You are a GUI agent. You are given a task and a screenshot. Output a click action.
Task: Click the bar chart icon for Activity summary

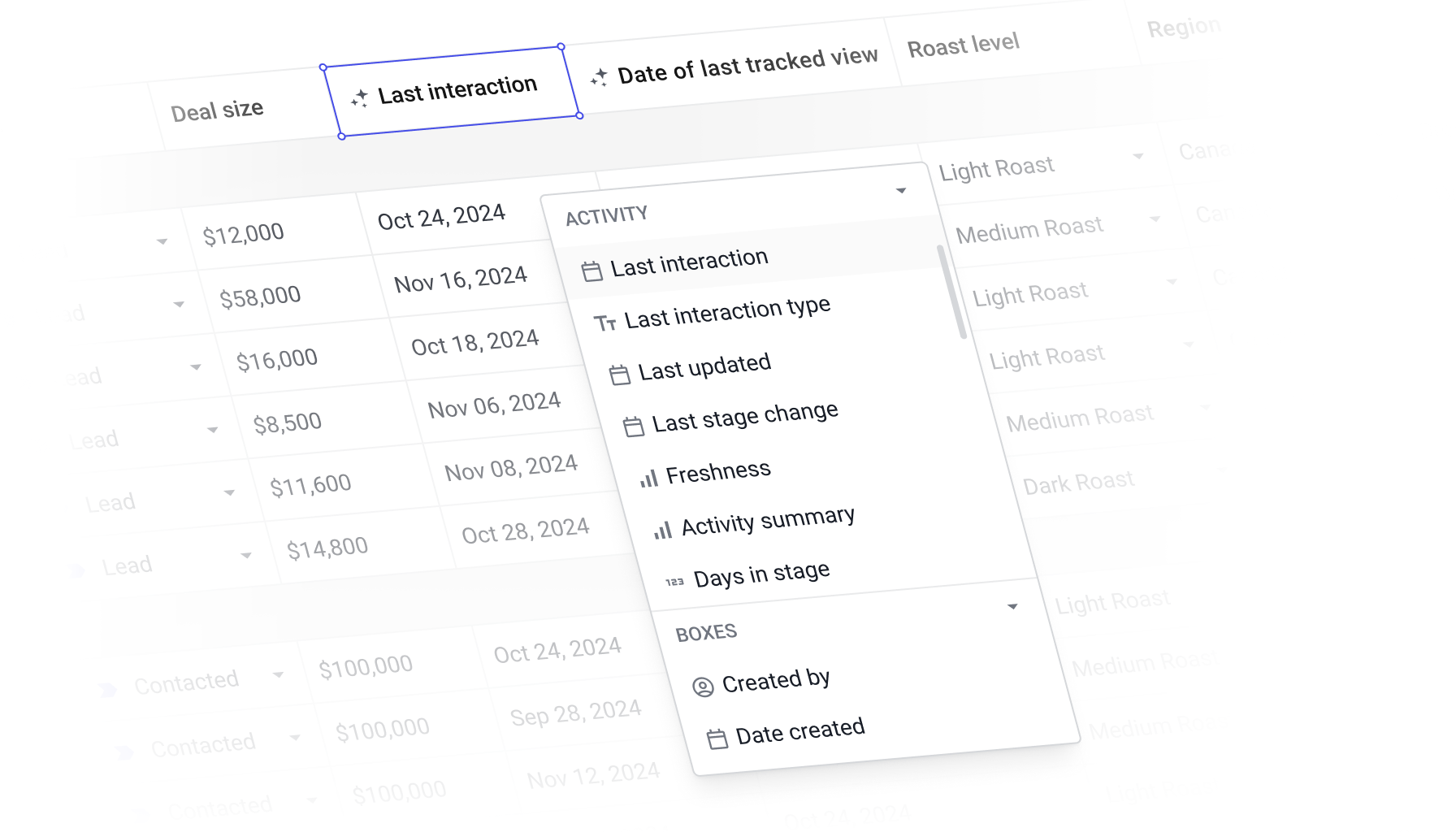[661, 530]
